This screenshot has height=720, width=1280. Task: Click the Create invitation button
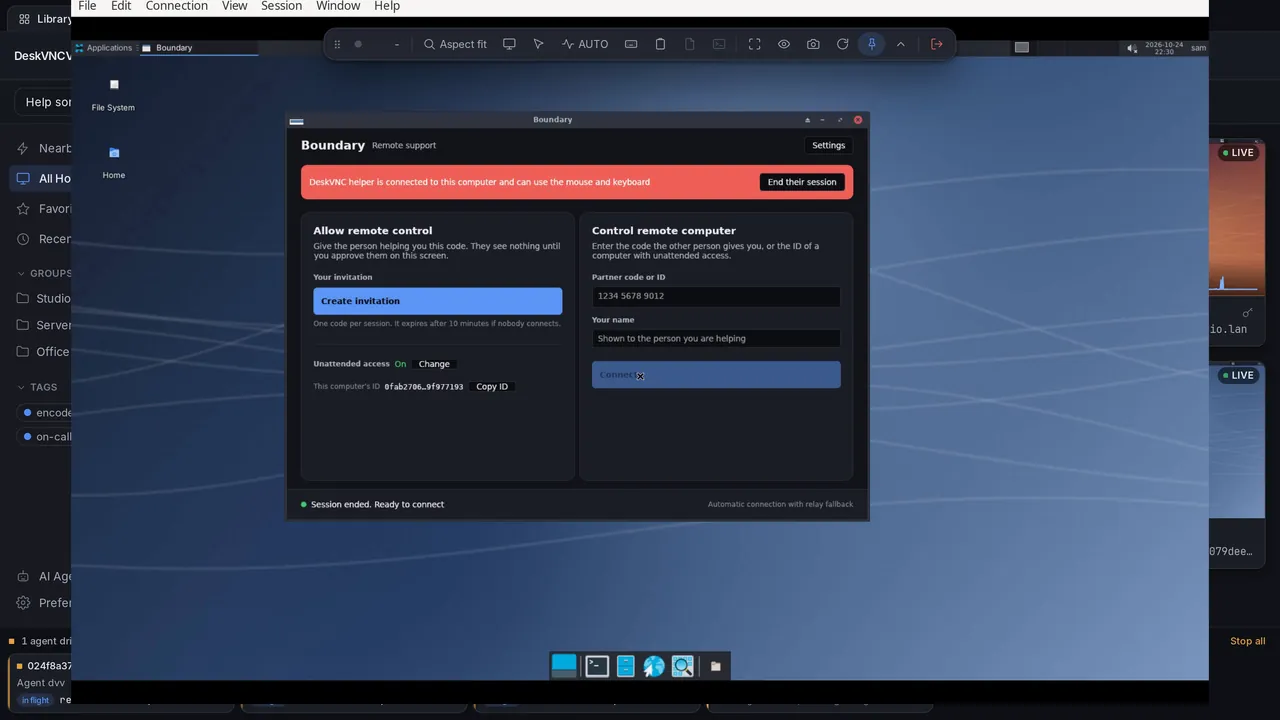click(438, 301)
